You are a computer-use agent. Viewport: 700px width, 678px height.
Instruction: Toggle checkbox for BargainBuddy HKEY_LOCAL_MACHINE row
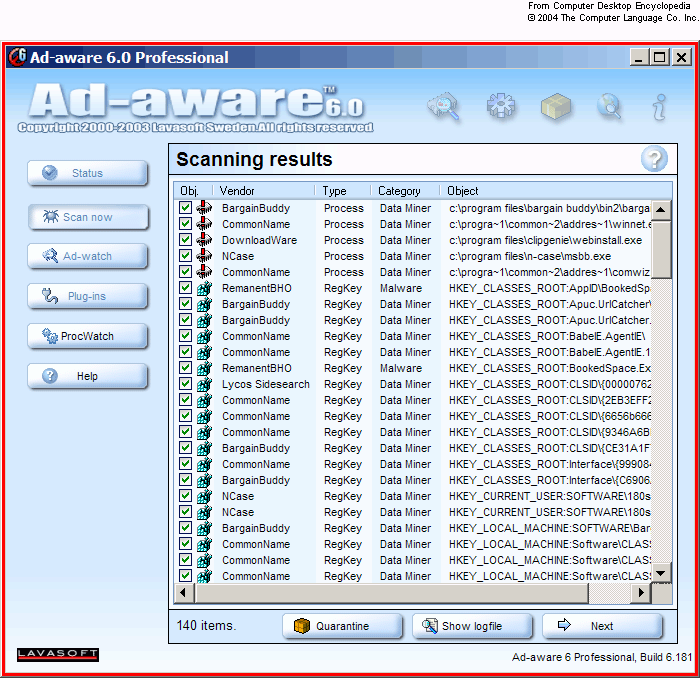pos(185,528)
